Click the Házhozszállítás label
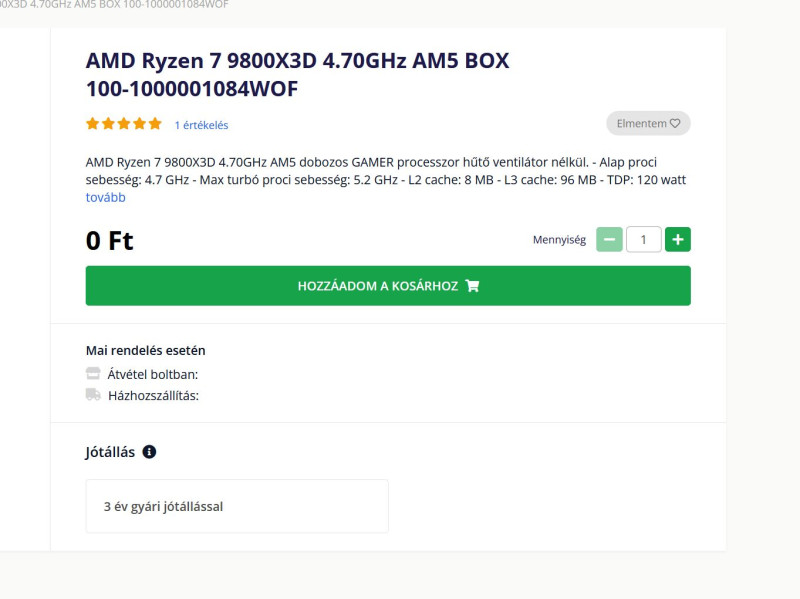This screenshot has width=800, height=599. pos(153,395)
